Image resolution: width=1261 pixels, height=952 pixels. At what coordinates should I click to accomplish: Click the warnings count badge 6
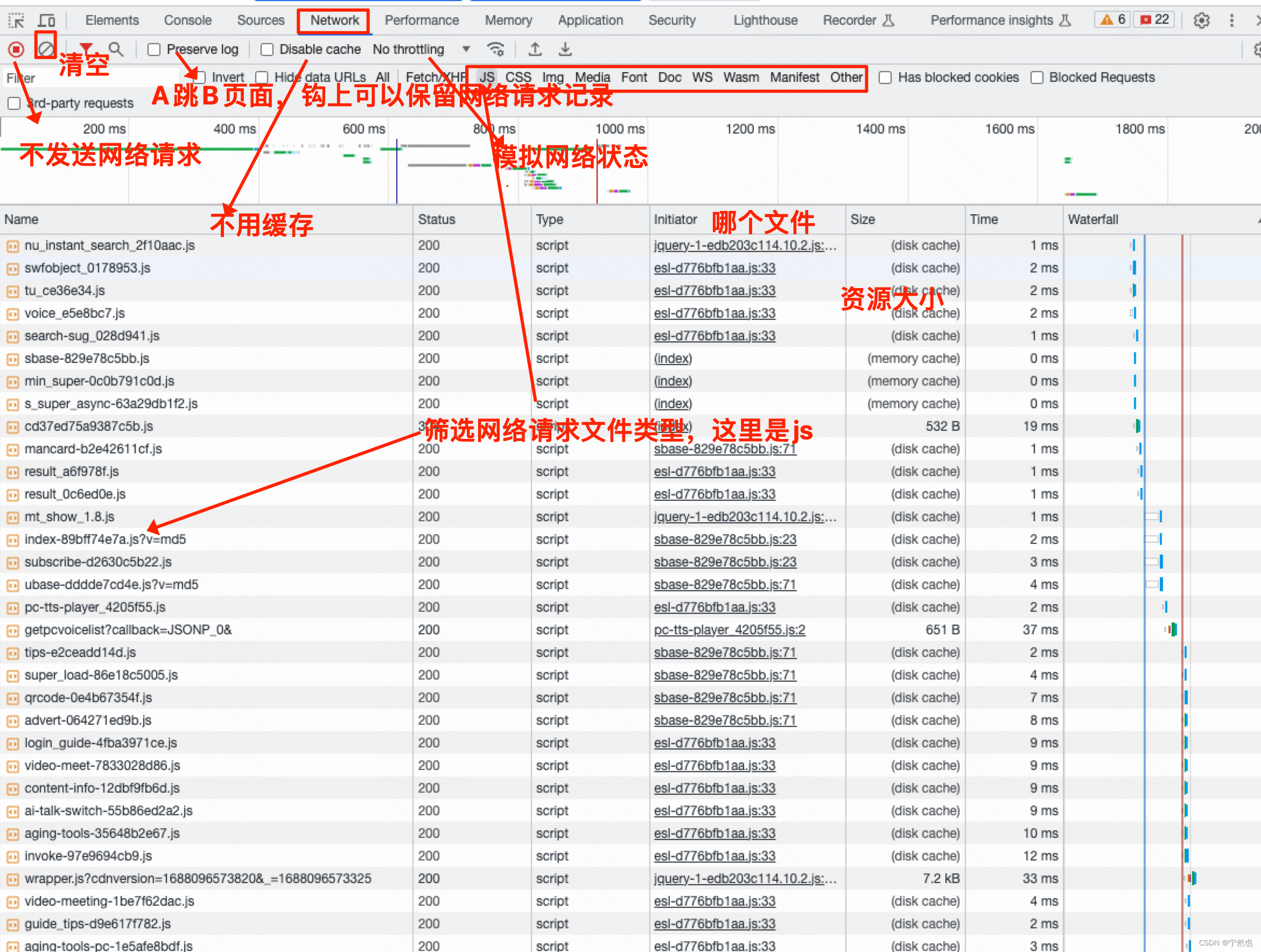[1112, 20]
